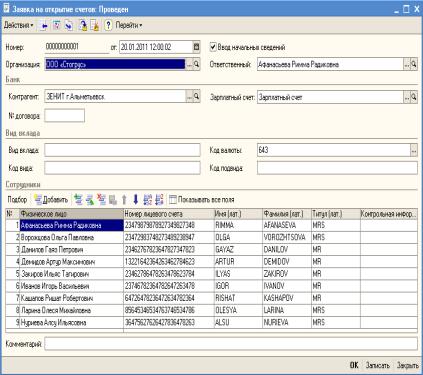Move selected row down with blue arrow icon
Image resolution: width=423 pixels, height=375 pixels.
point(135,200)
